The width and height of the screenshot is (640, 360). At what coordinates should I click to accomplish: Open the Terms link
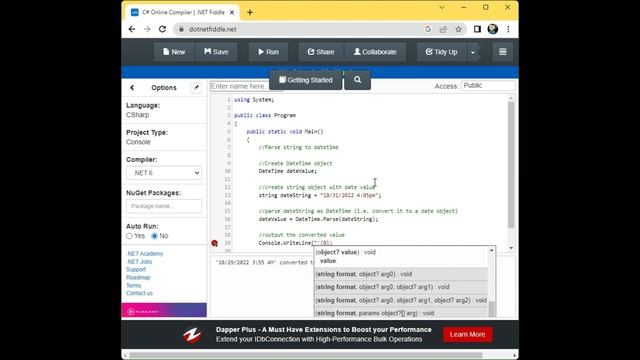click(x=133, y=285)
